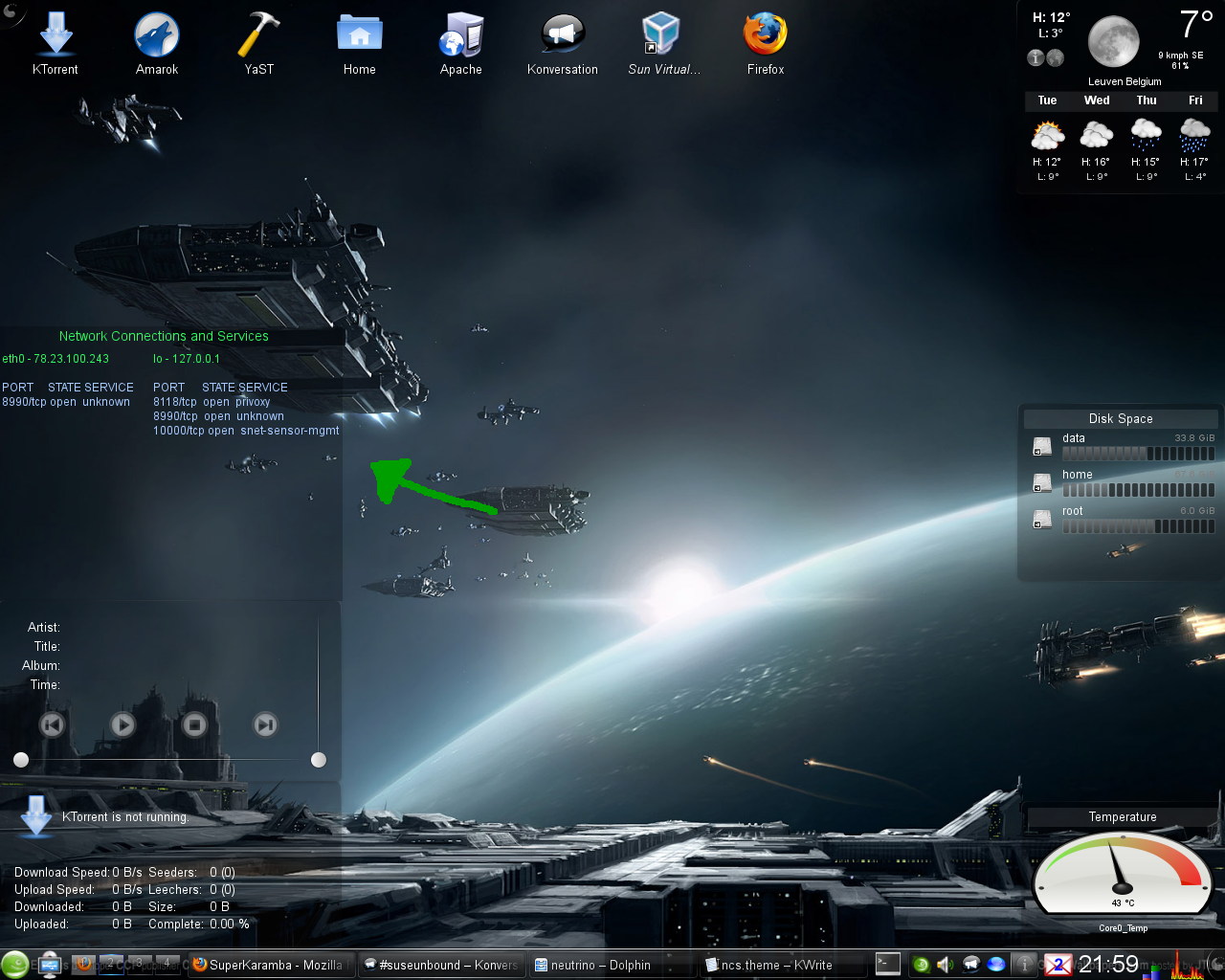
Task: Launch Firefox from the desktop
Action: point(766,43)
